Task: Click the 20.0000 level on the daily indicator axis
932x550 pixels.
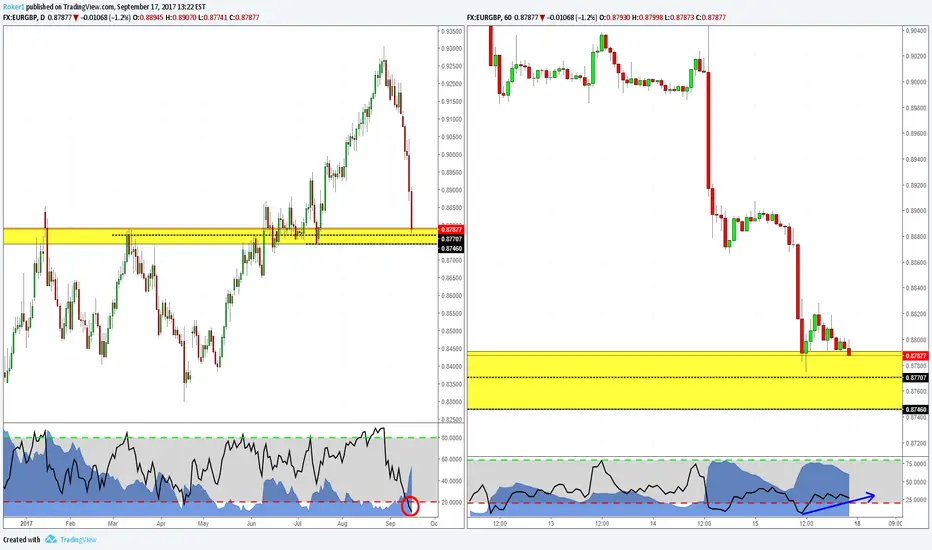Action: point(452,502)
